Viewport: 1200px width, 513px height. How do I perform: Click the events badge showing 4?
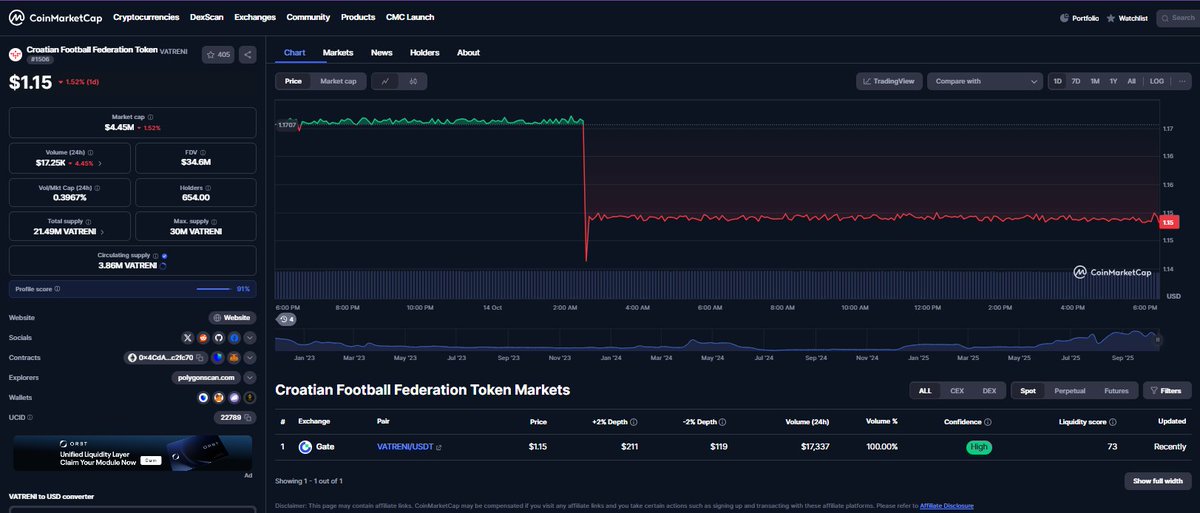tap(287, 319)
